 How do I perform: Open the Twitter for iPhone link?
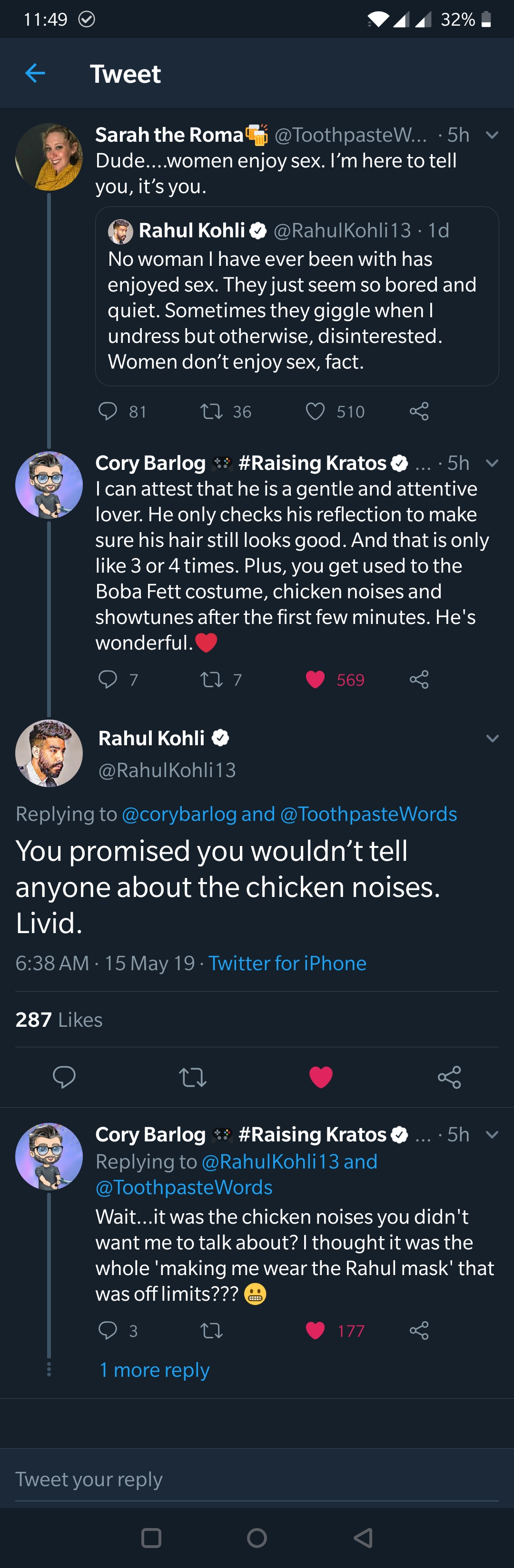[x=287, y=963]
